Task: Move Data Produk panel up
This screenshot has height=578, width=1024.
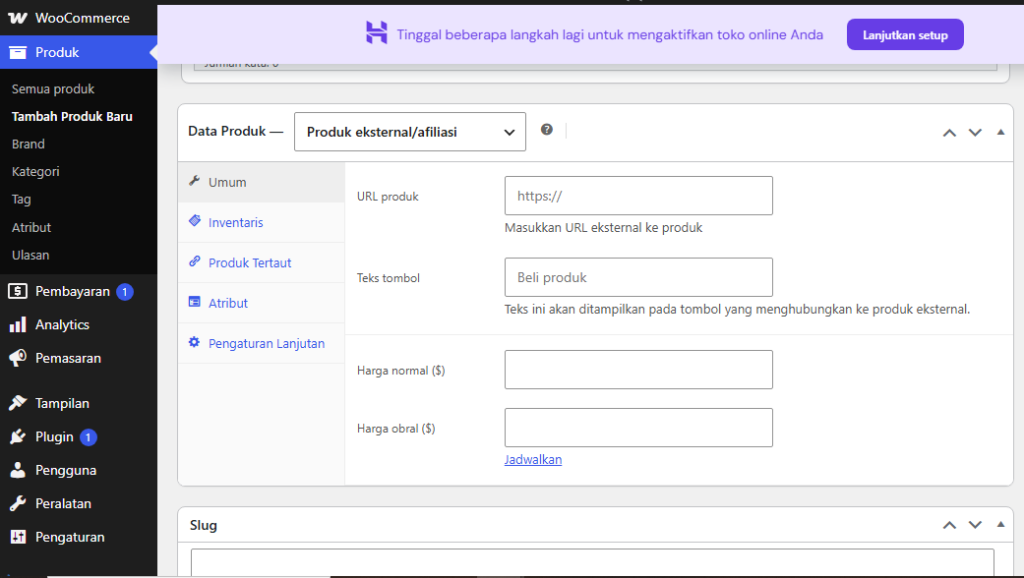Action: [x=950, y=133]
